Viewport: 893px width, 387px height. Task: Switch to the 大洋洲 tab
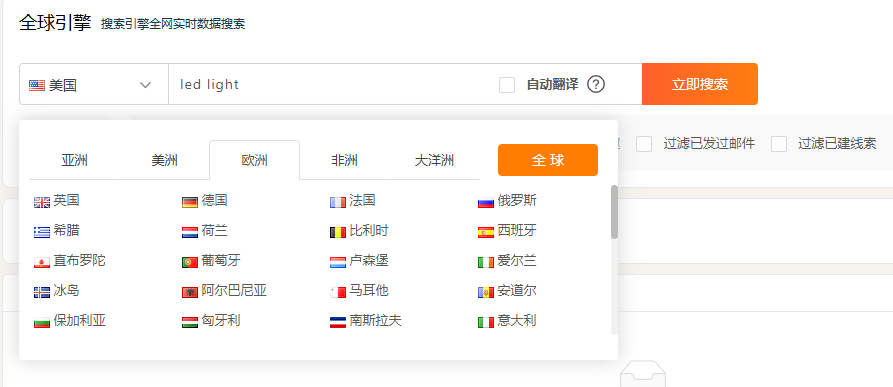coord(435,160)
